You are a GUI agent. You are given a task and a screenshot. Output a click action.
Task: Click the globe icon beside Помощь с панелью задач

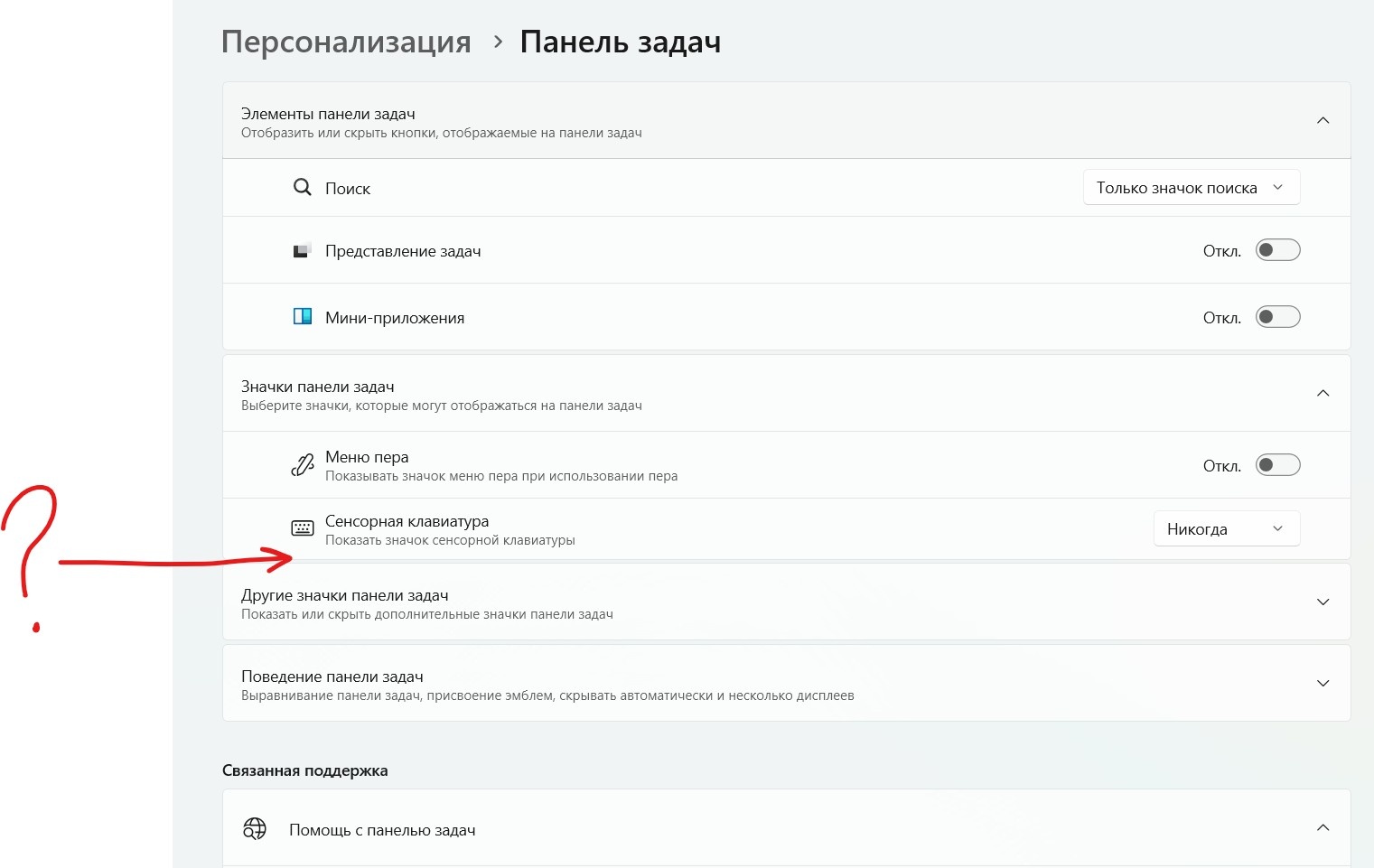coord(255,829)
